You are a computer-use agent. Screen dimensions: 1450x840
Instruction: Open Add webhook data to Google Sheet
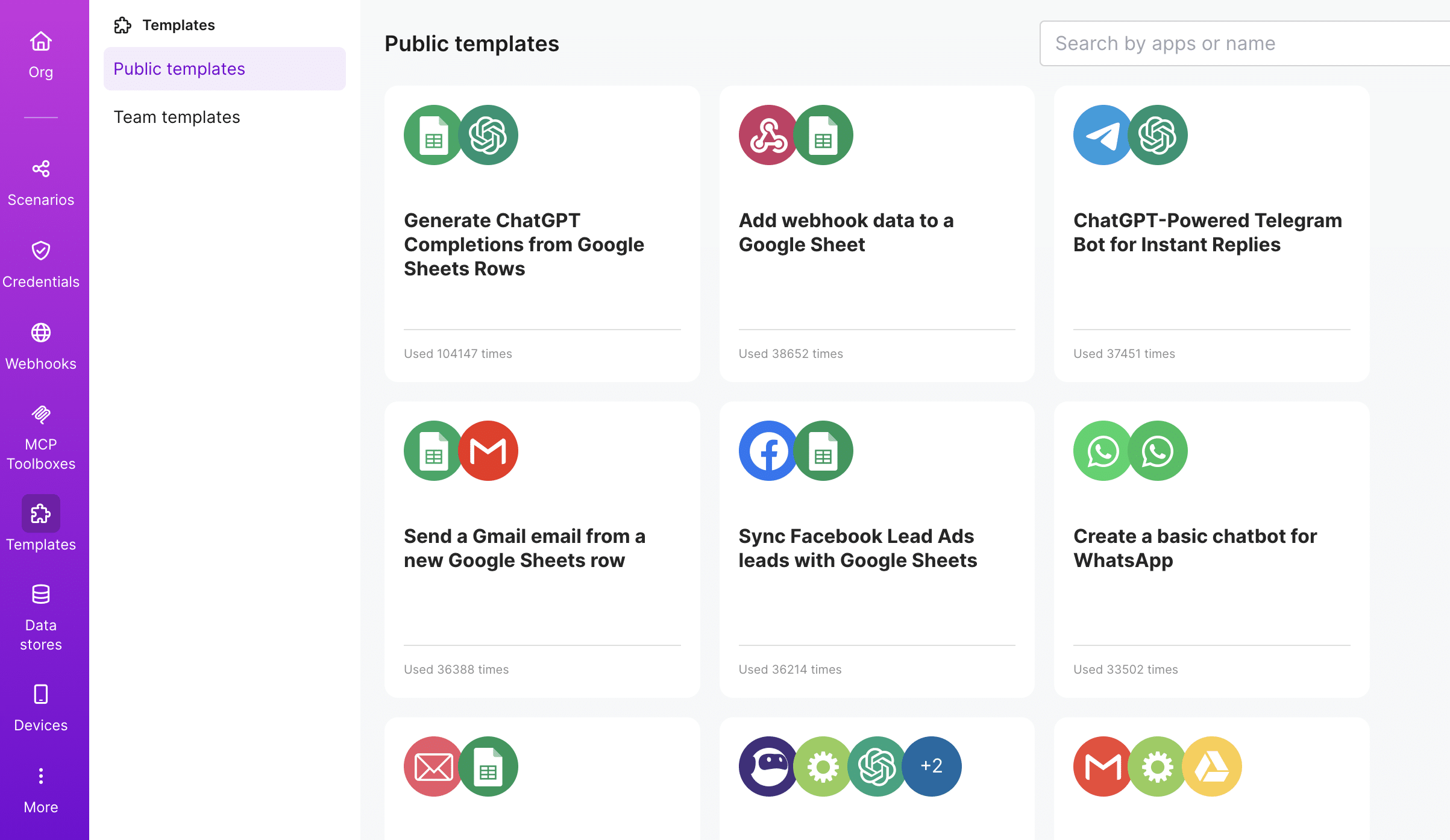(846, 232)
